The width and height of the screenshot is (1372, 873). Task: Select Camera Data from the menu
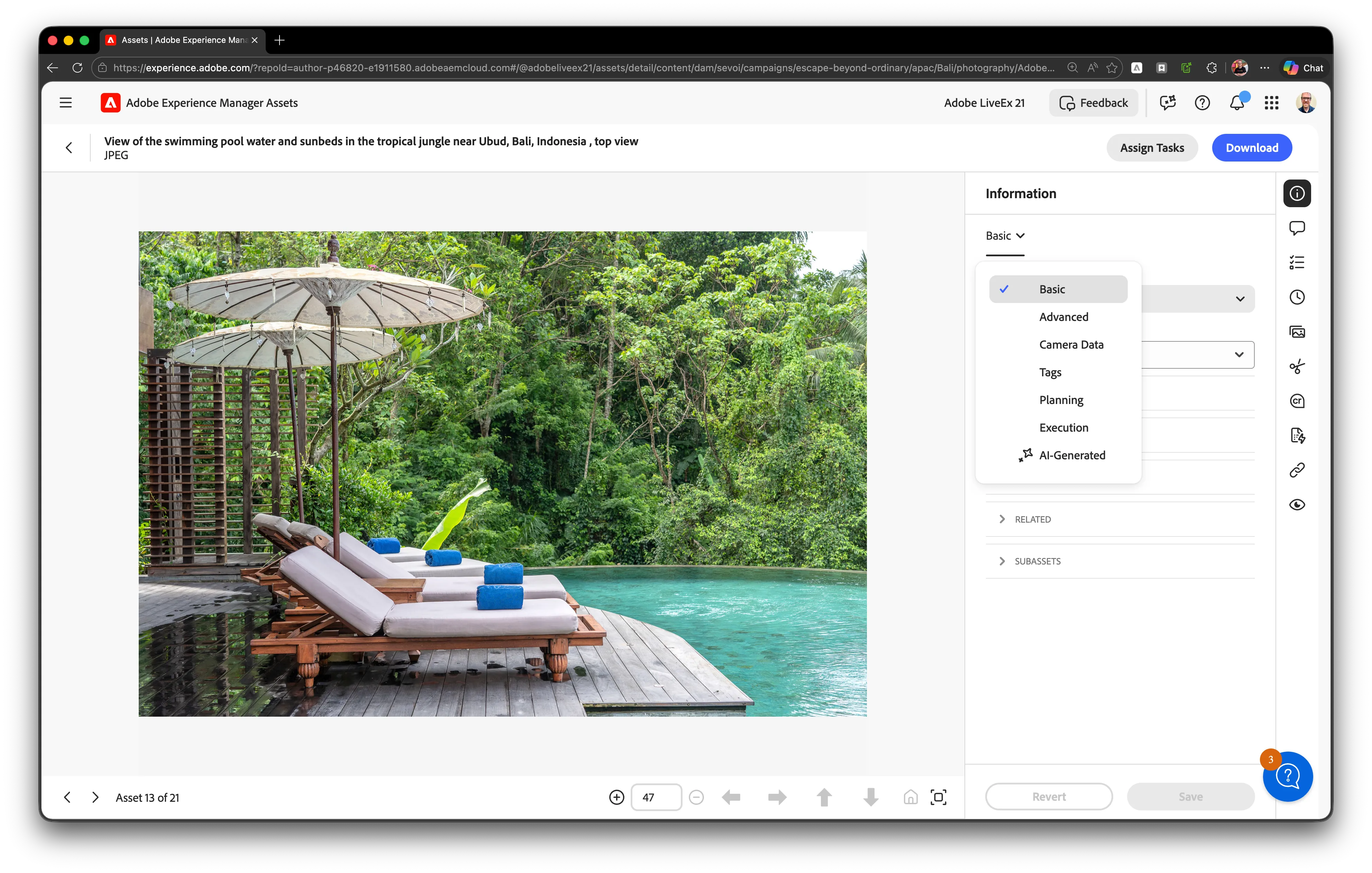tap(1058, 345)
